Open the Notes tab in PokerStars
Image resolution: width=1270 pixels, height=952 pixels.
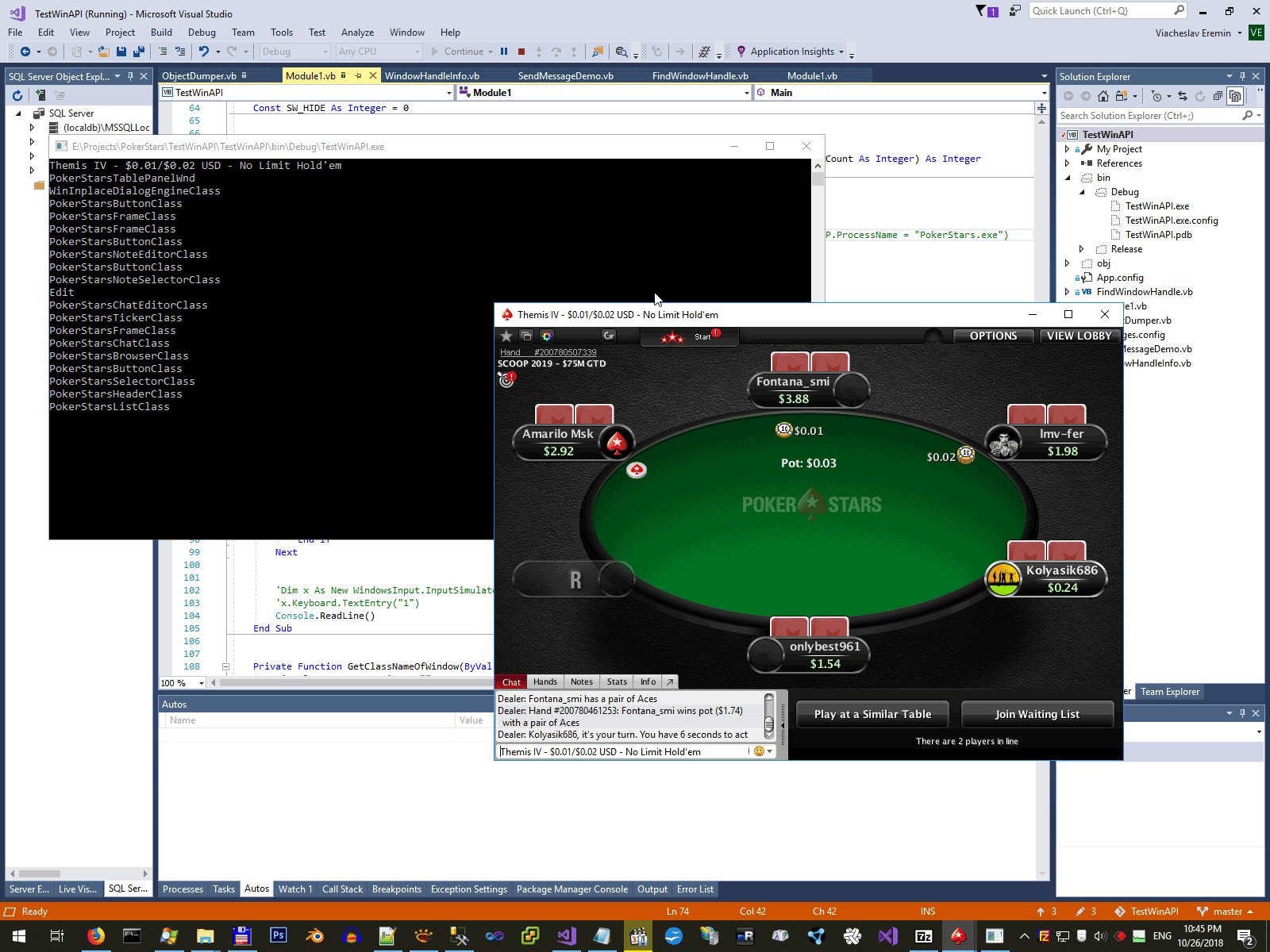(581, 681)
